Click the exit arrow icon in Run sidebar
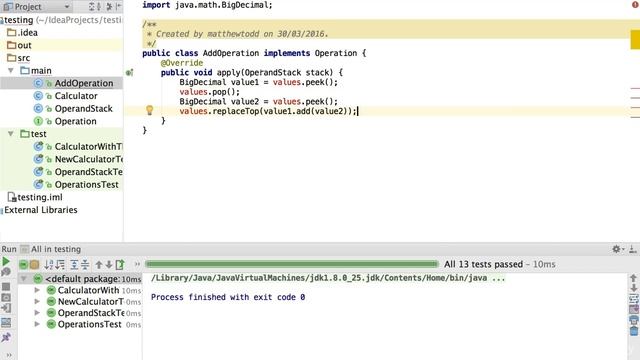The image size is (640, 360). pyautogui.click(x=6, y=309)
